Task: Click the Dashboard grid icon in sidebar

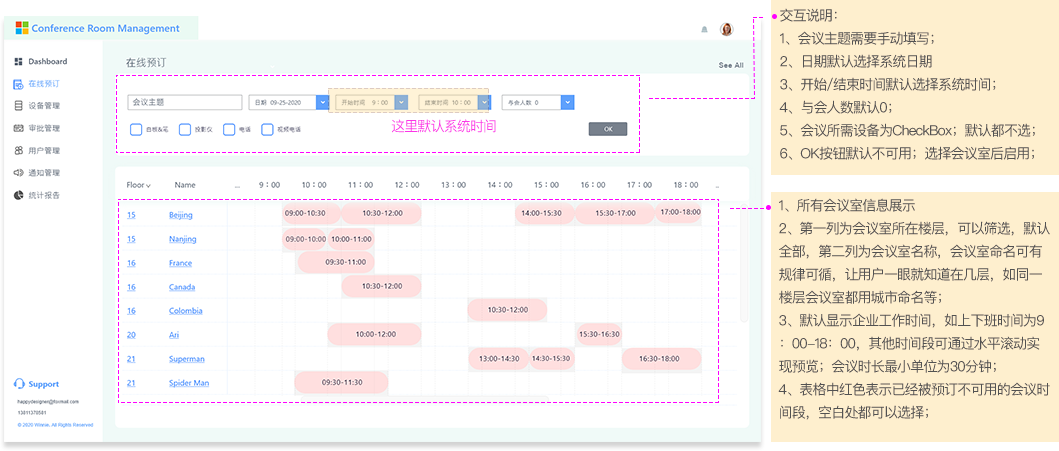Action: 18,62
